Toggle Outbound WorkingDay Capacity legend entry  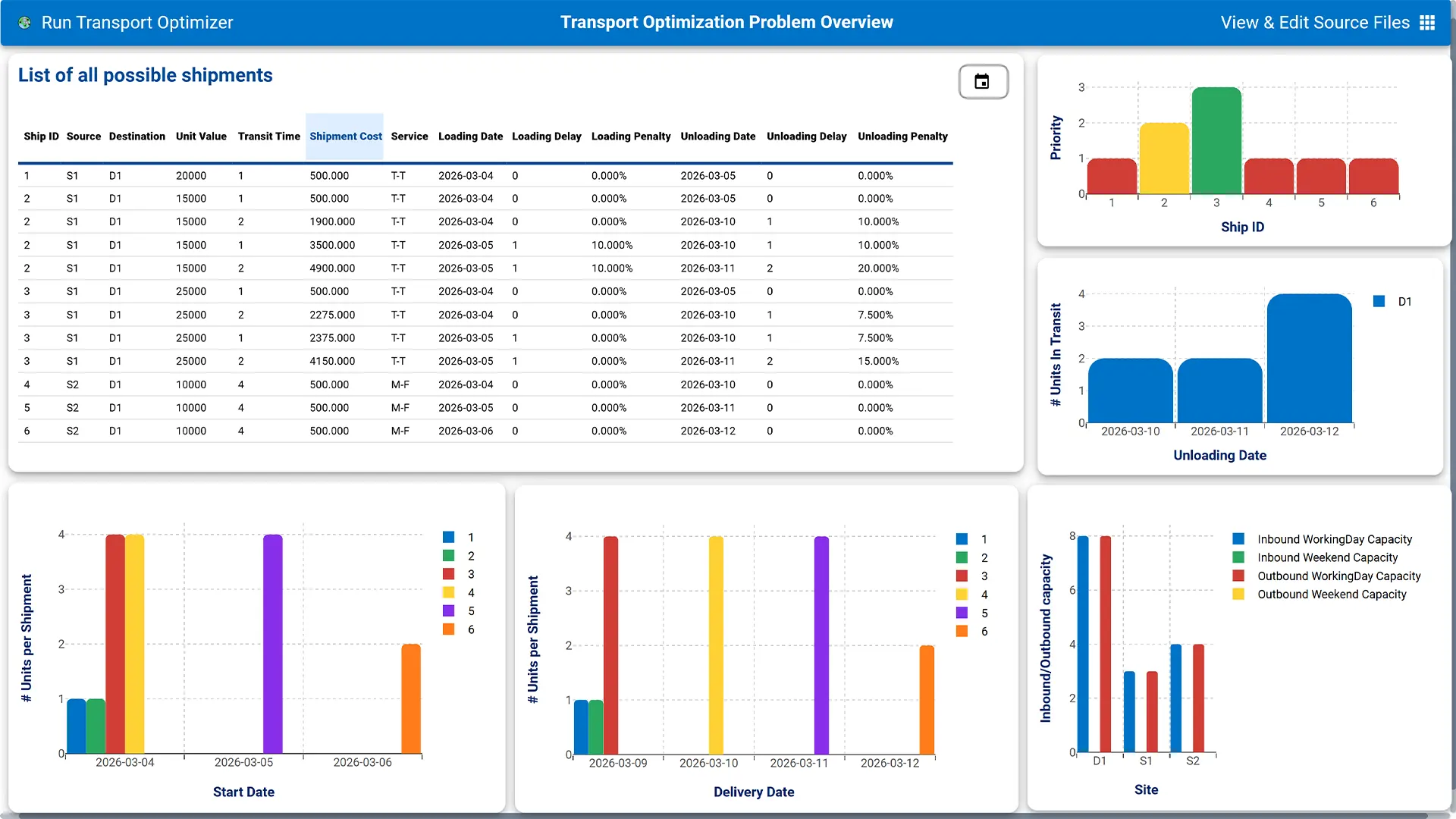click(x=1326, y=576)
